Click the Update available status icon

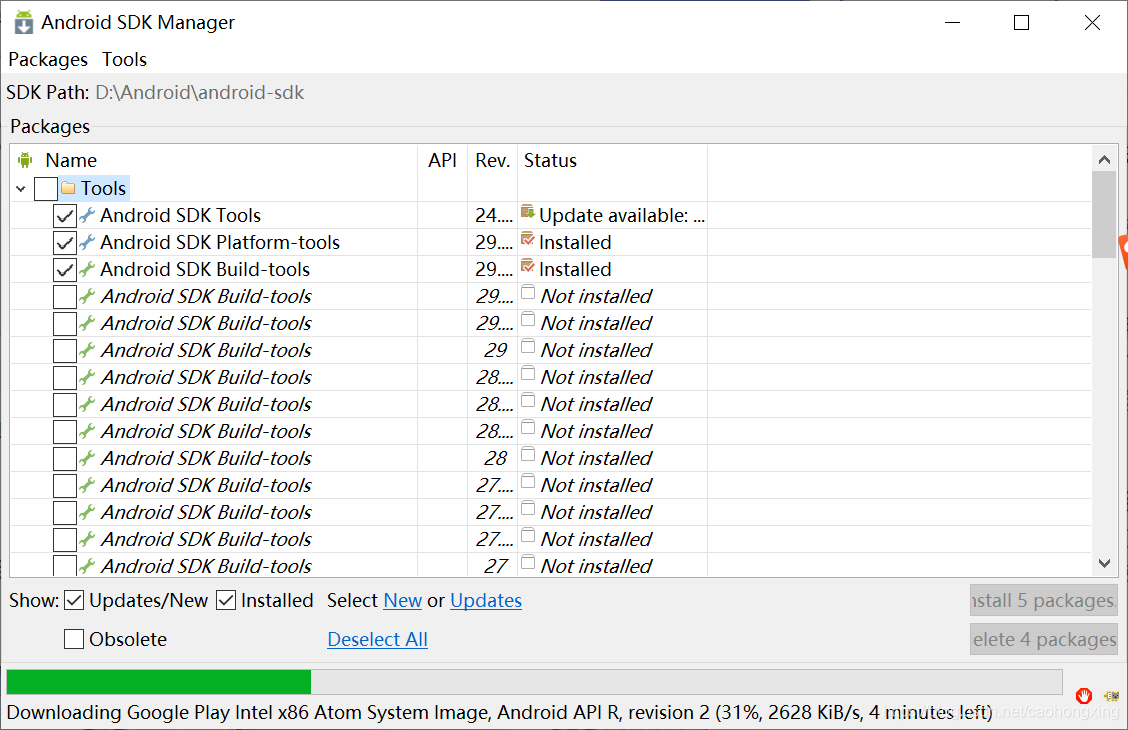(527, 212)
